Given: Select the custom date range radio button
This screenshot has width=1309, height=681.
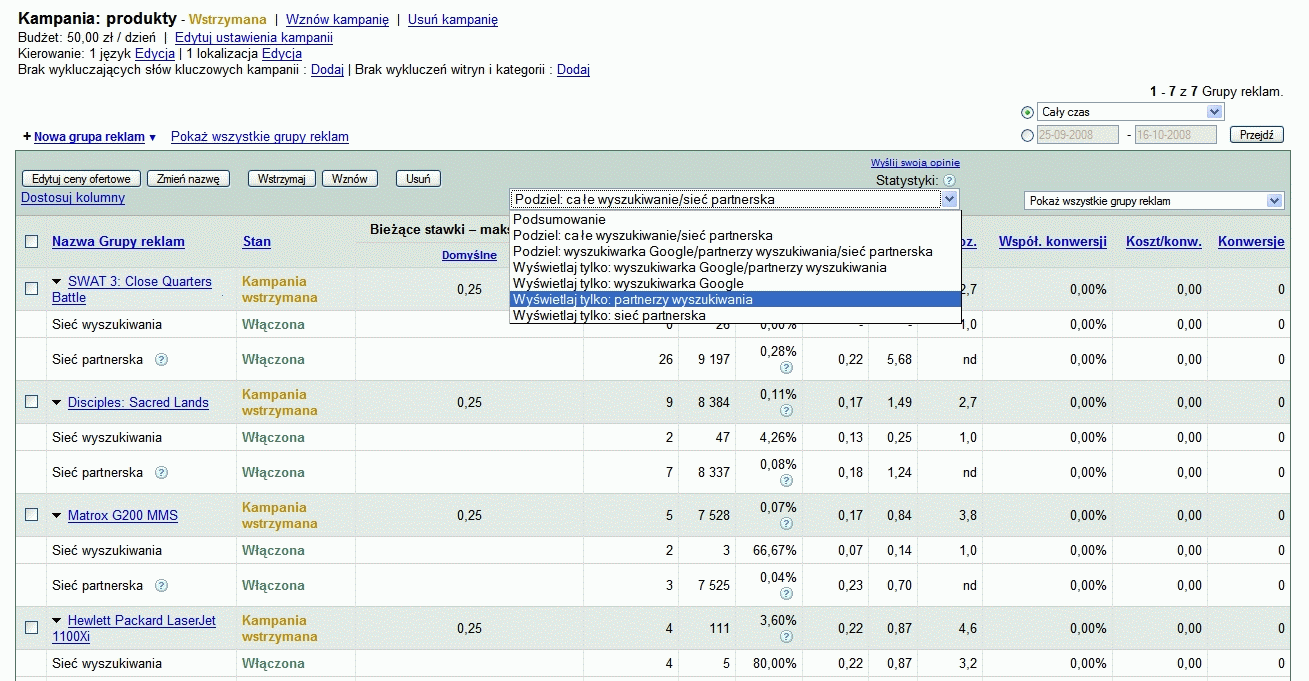Looking at the screenshot, I should tap(1027, 135).
